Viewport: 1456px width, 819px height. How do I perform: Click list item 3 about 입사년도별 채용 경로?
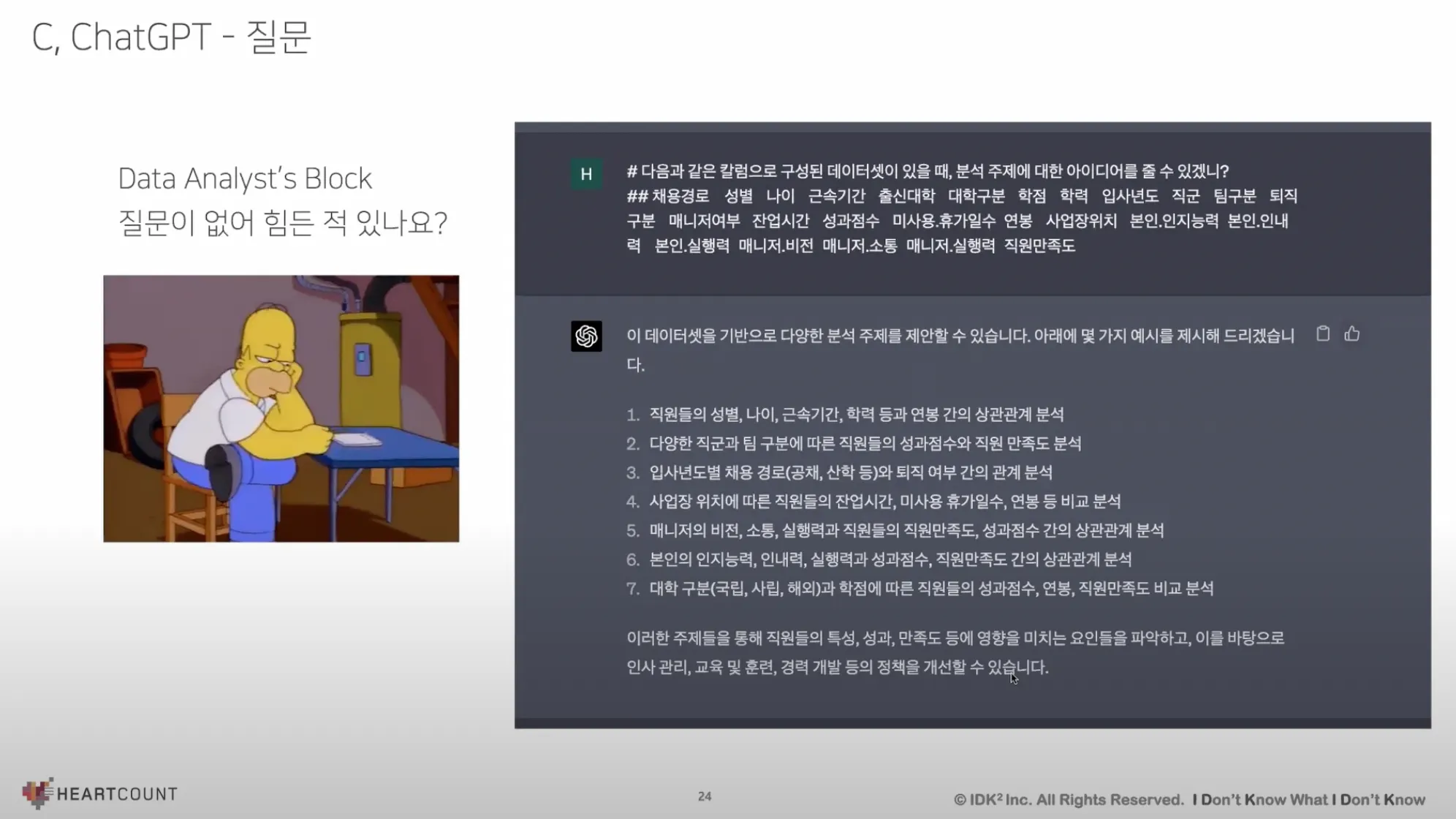click(x=850, y=472)
